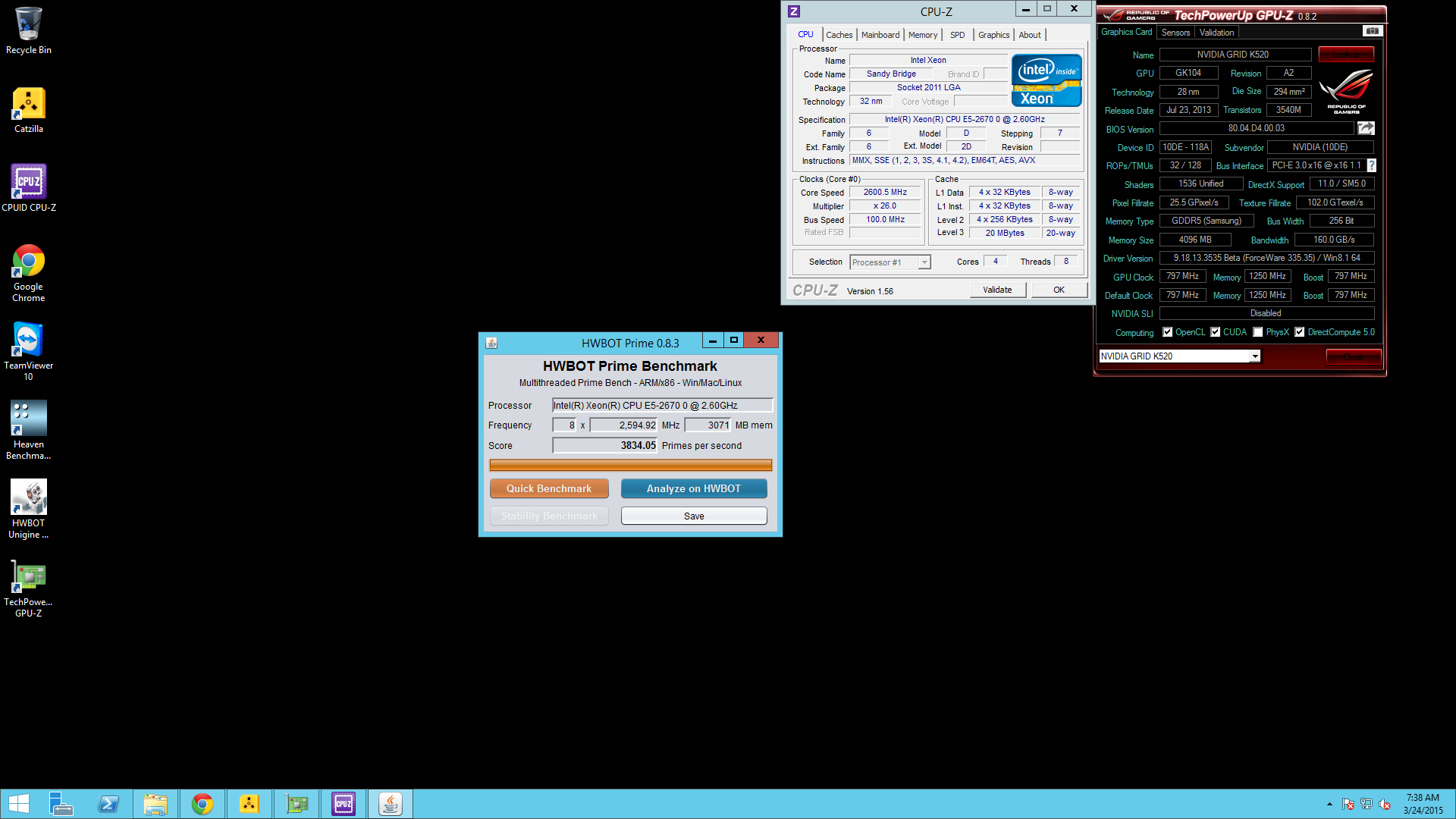The height and width of the screenshot is (819, 1456).
Task: Click the HWBOT Prime Java title icon
Action: 491,343
